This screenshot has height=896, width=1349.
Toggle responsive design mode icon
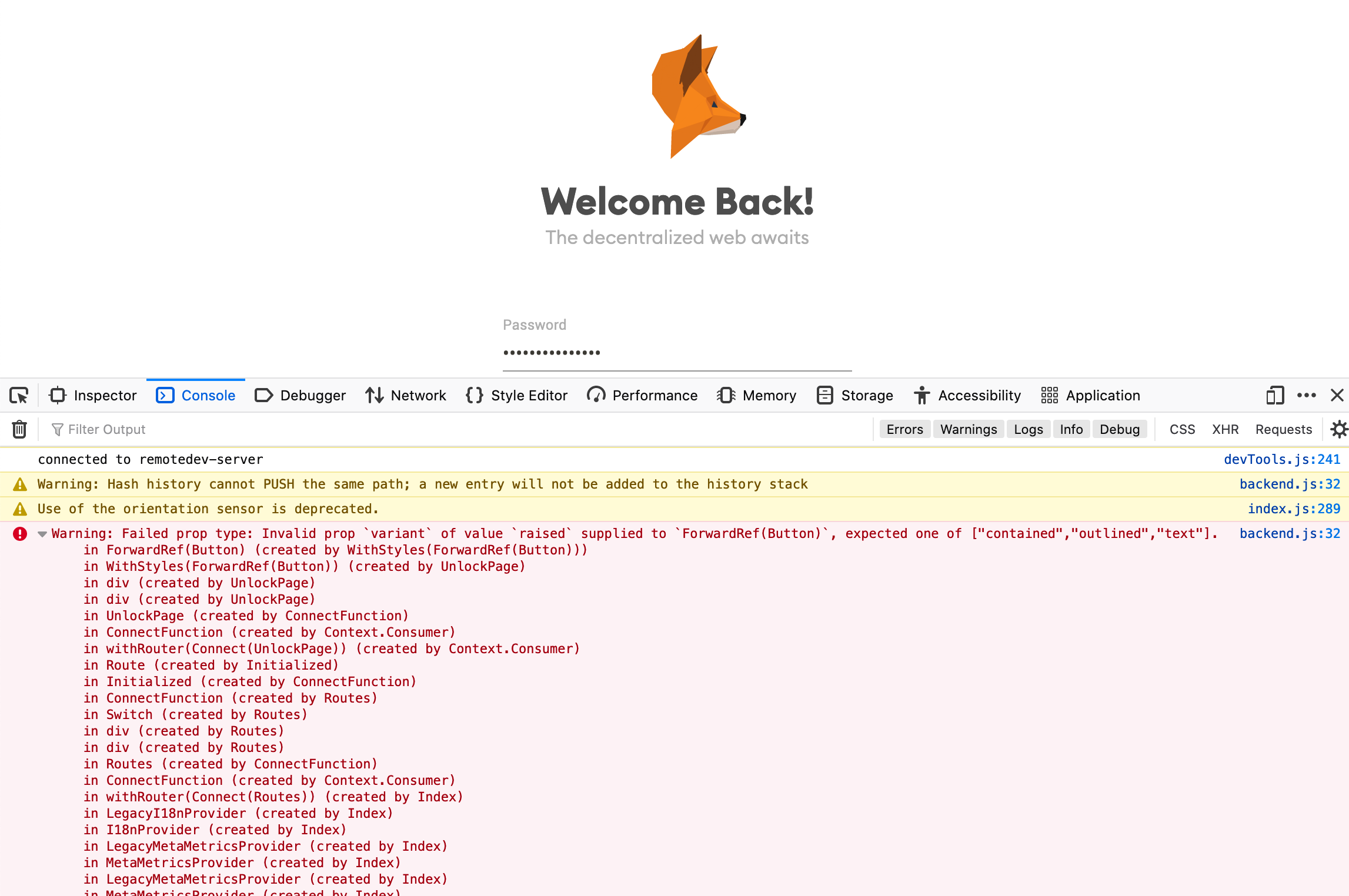click(x=1275, y=396)
